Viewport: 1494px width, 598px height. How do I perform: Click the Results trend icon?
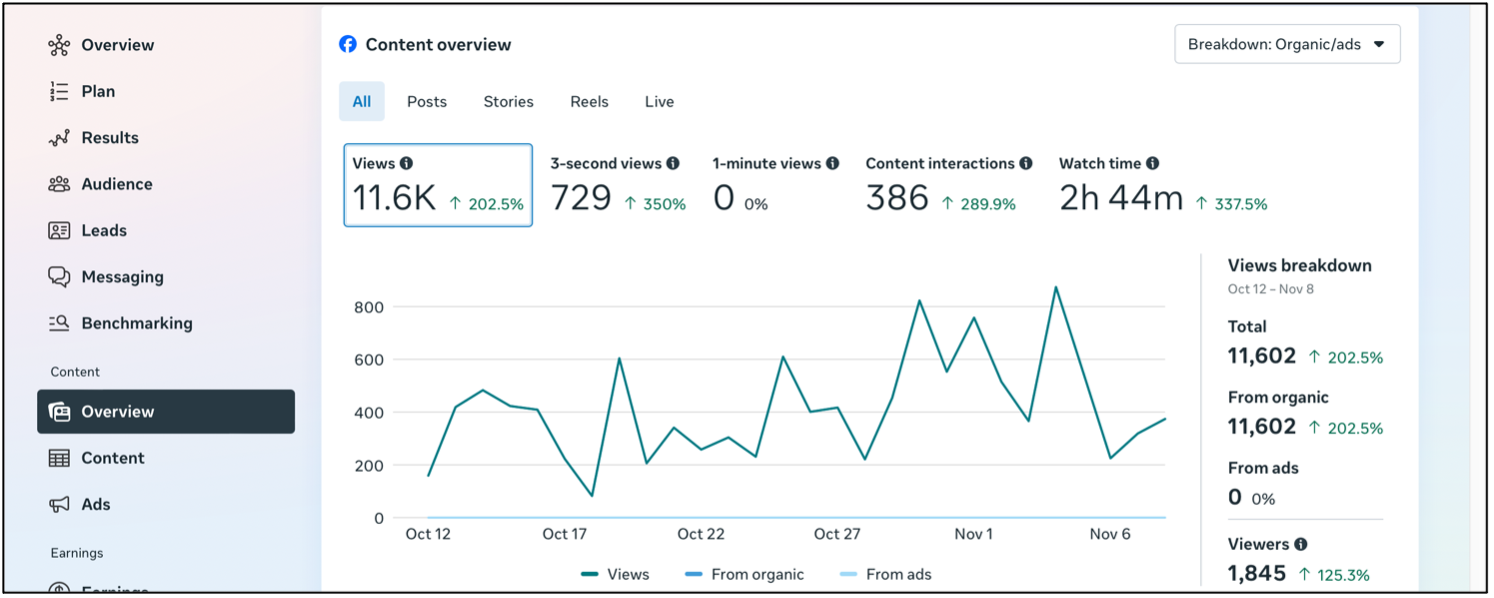point(59,138)
